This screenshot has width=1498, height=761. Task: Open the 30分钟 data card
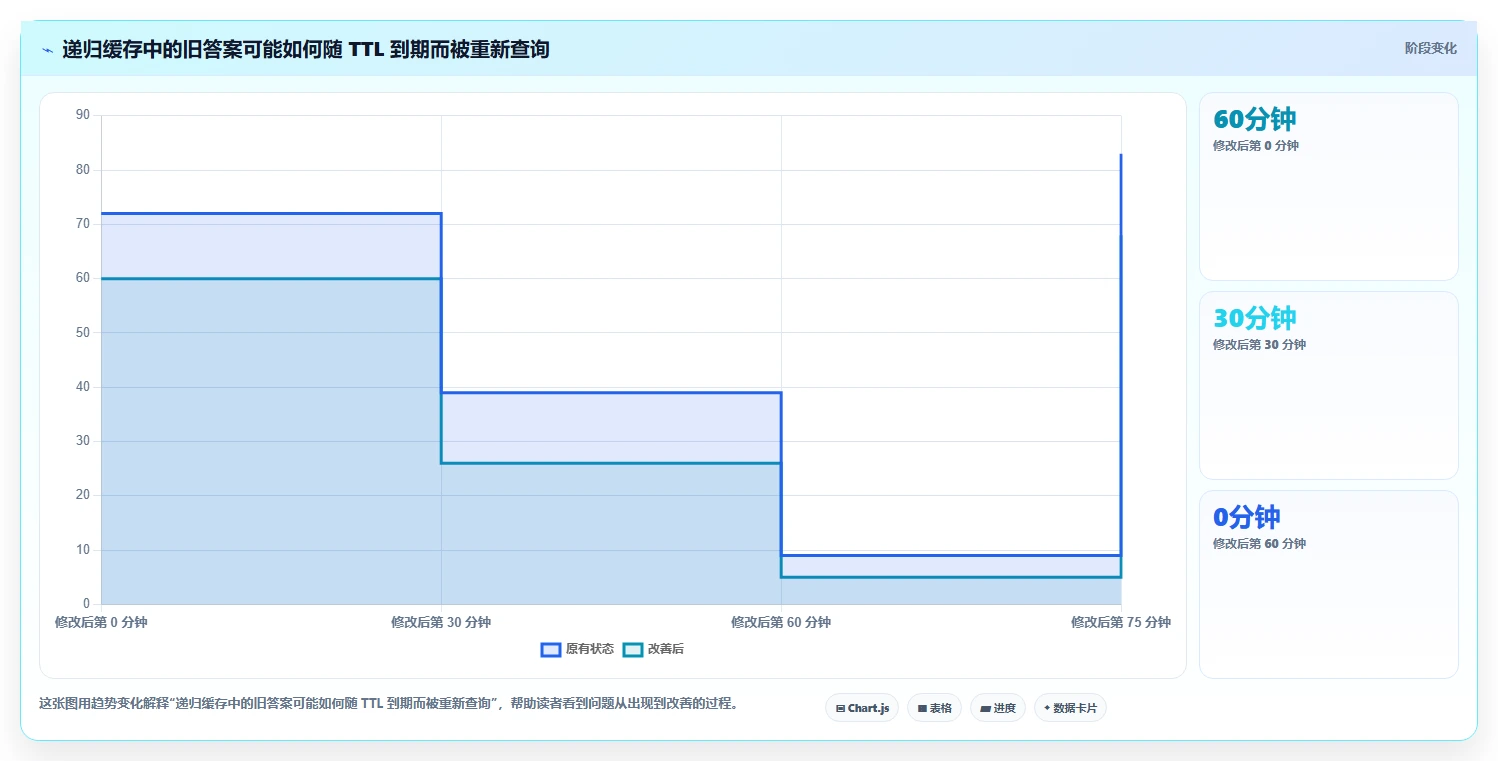1328,385
